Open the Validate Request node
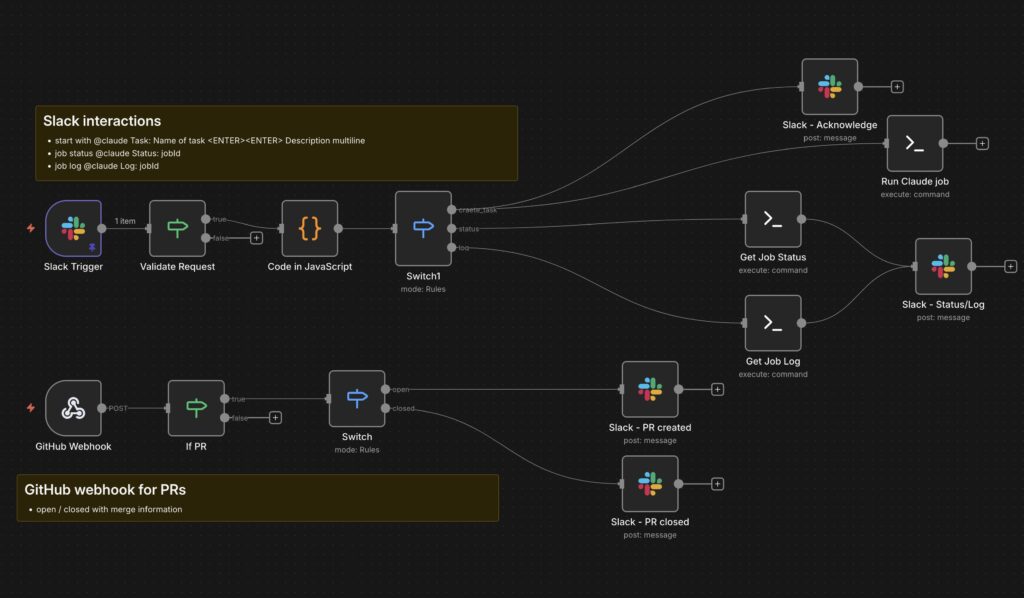The height and width of the screenshot is (598, 1024). [177, 228]
